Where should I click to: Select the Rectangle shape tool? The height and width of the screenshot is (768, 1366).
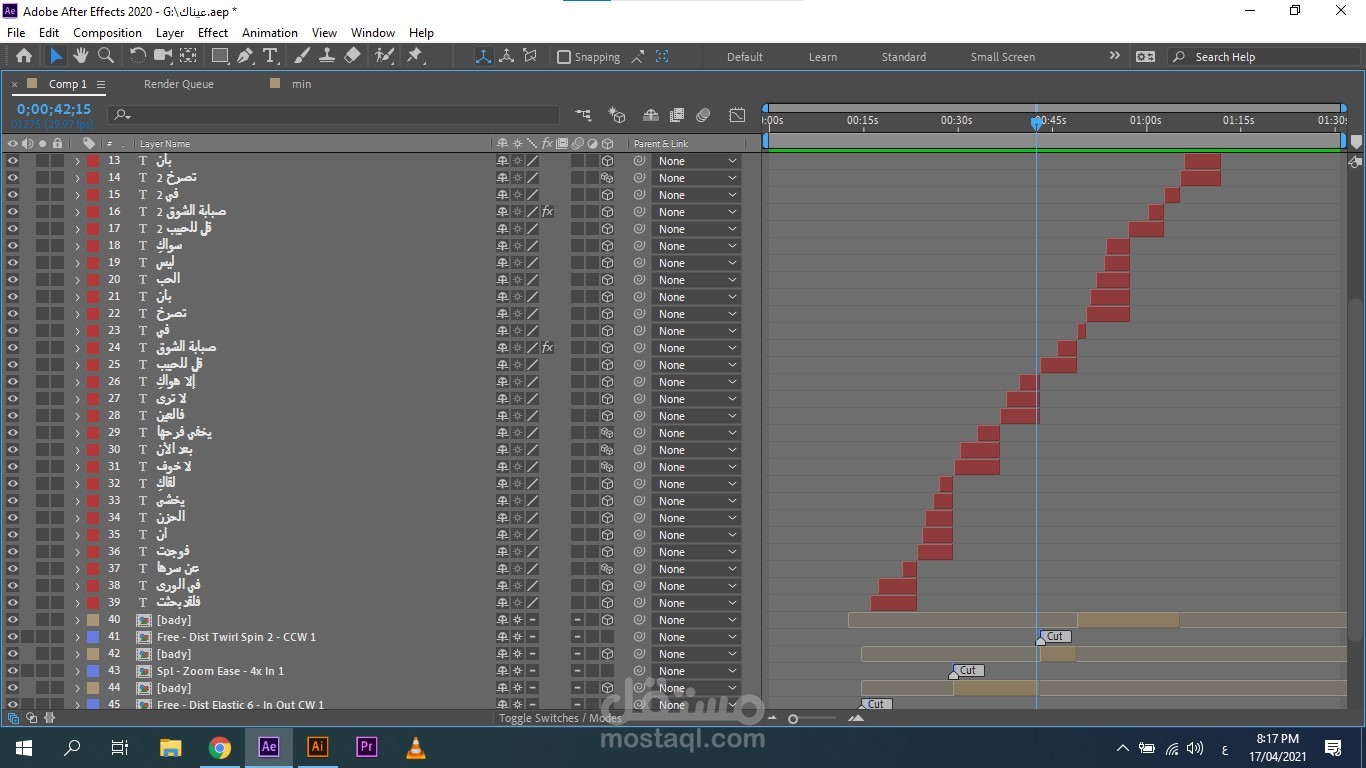220,56
